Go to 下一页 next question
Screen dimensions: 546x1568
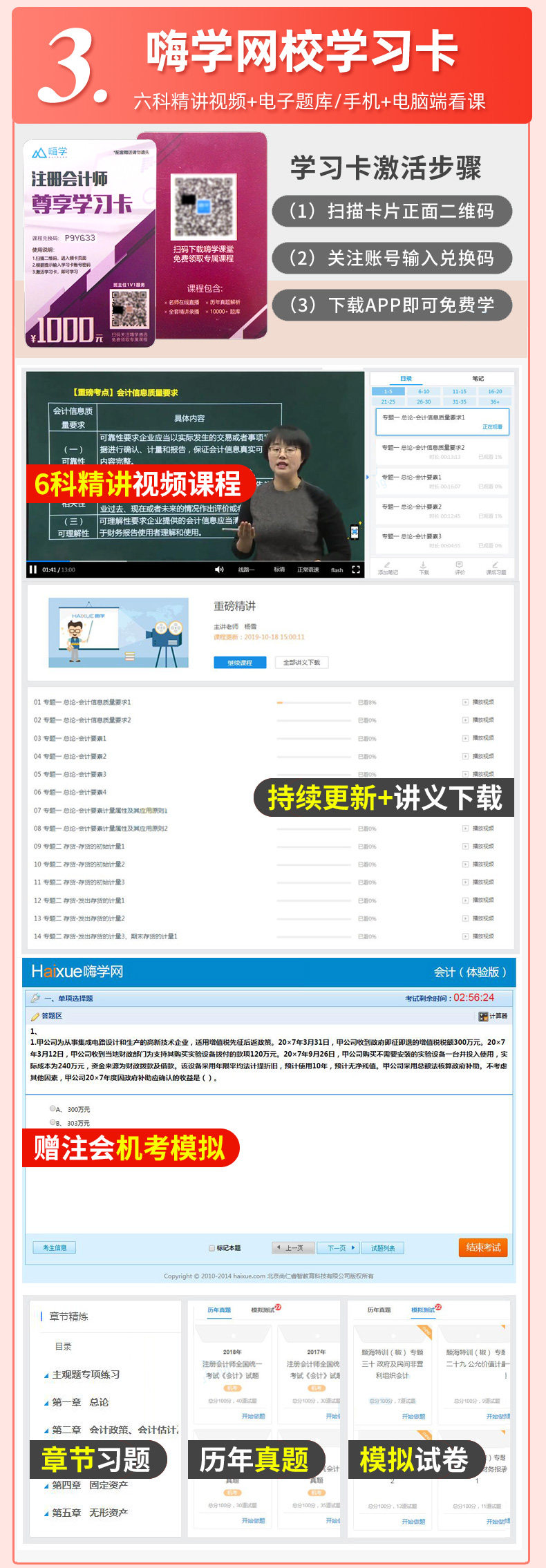339,1248
